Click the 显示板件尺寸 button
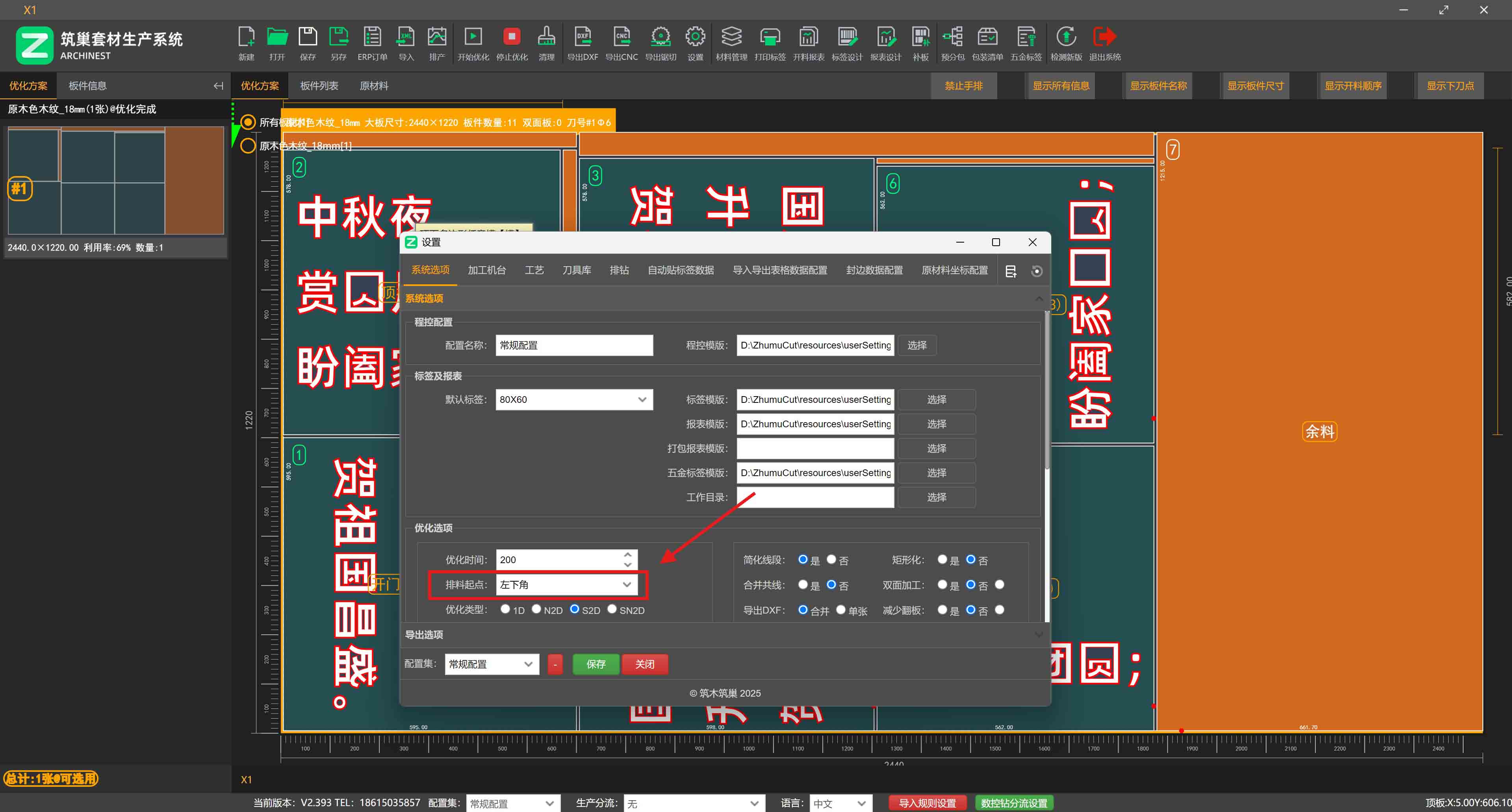 point(1255,86)
